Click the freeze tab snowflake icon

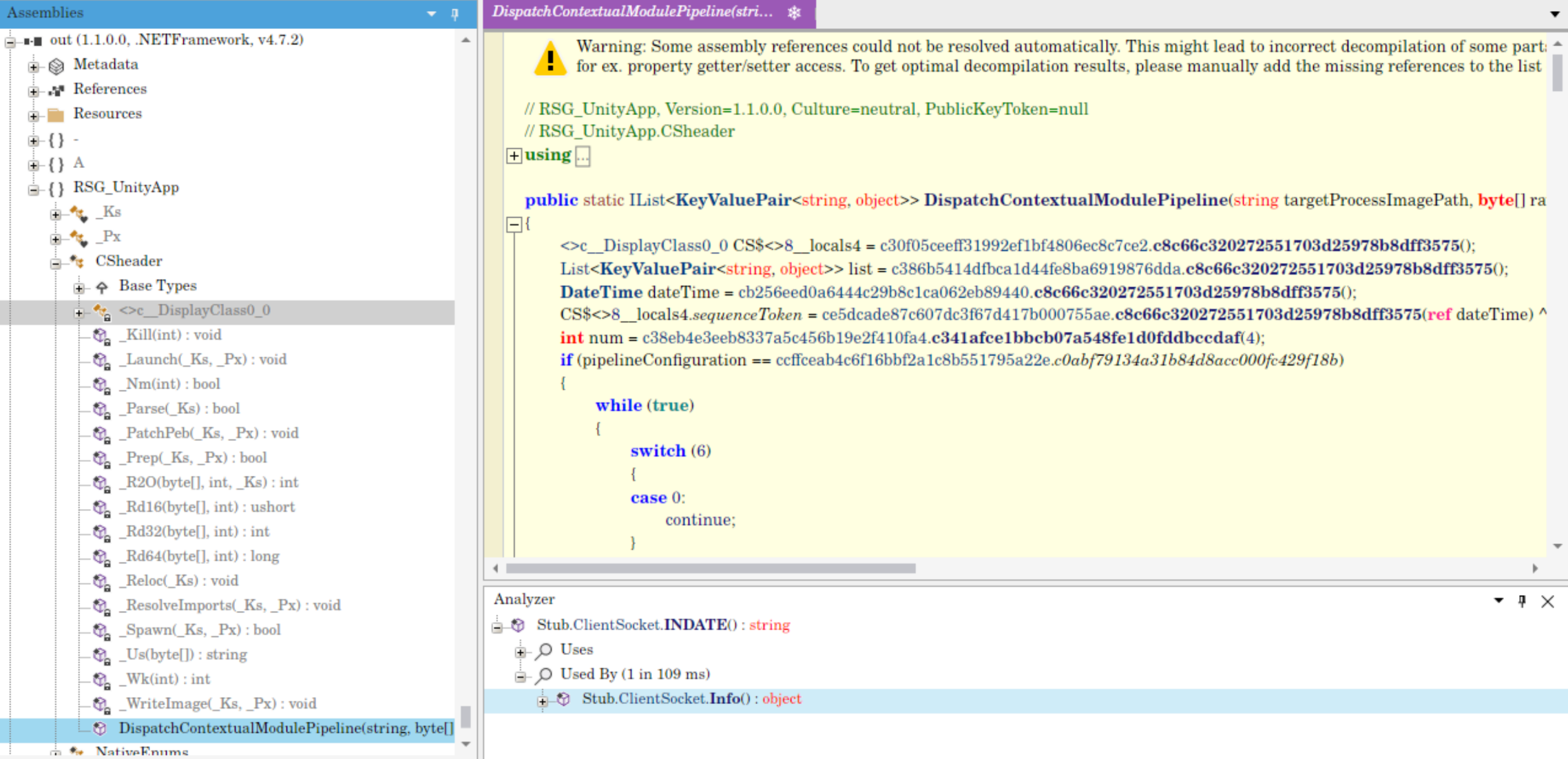tap(794, 12)
